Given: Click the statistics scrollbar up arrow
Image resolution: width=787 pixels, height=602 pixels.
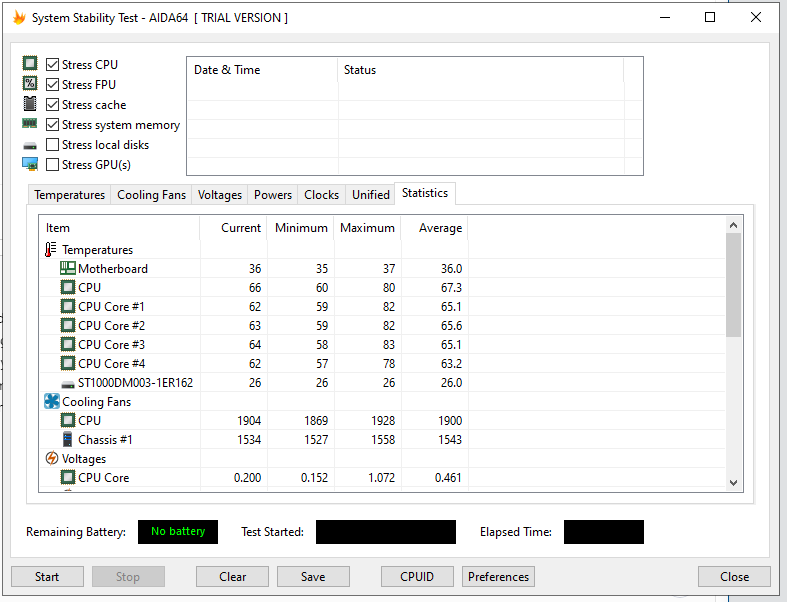Looking at the screenshot, I should (733, 225).
